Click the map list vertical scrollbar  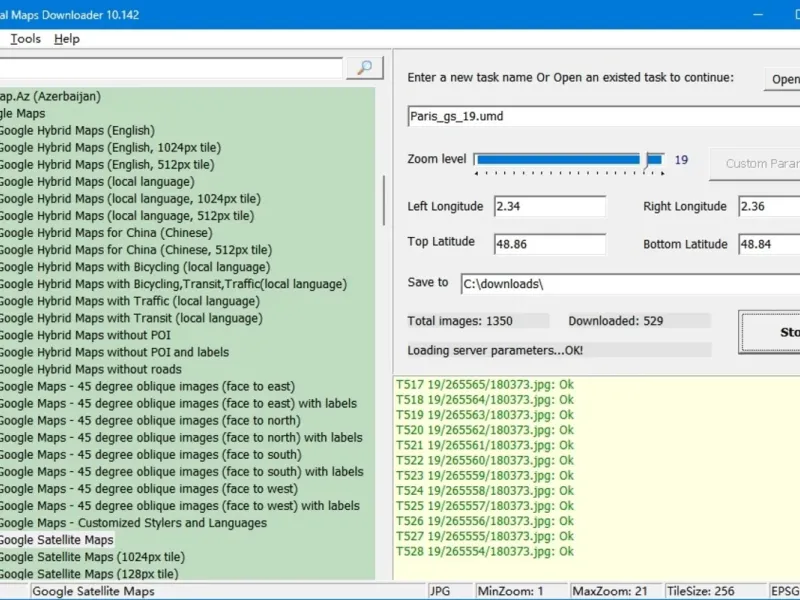tap(384, 200)
